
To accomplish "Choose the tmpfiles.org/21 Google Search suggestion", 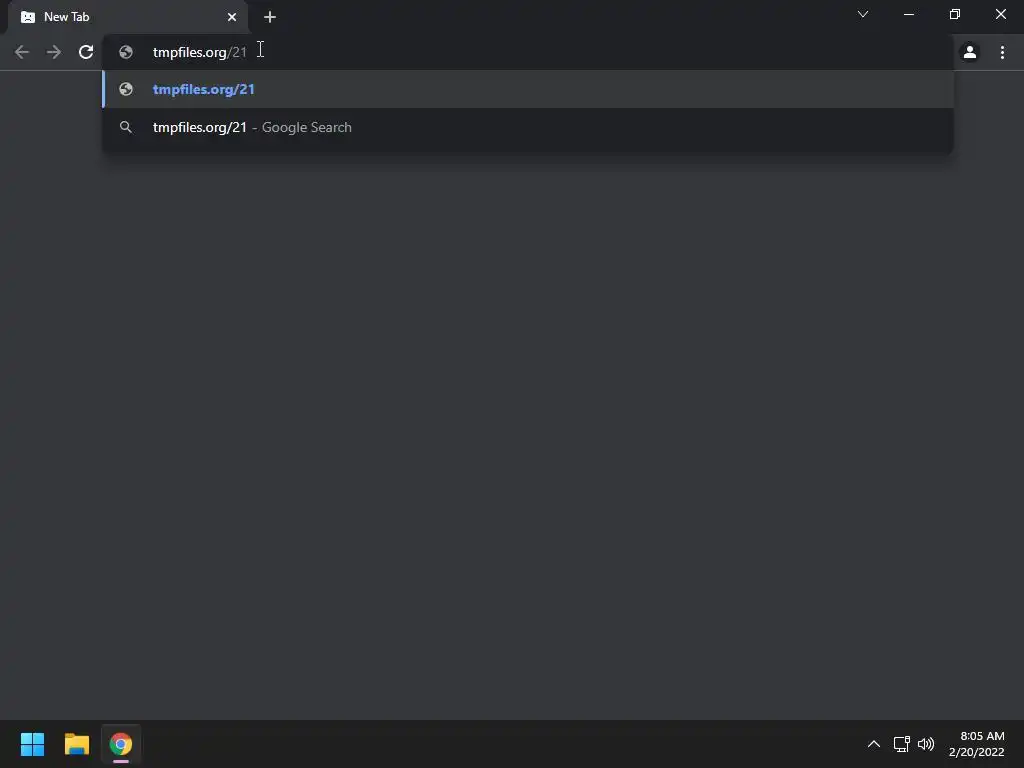I will pos(528,127).
